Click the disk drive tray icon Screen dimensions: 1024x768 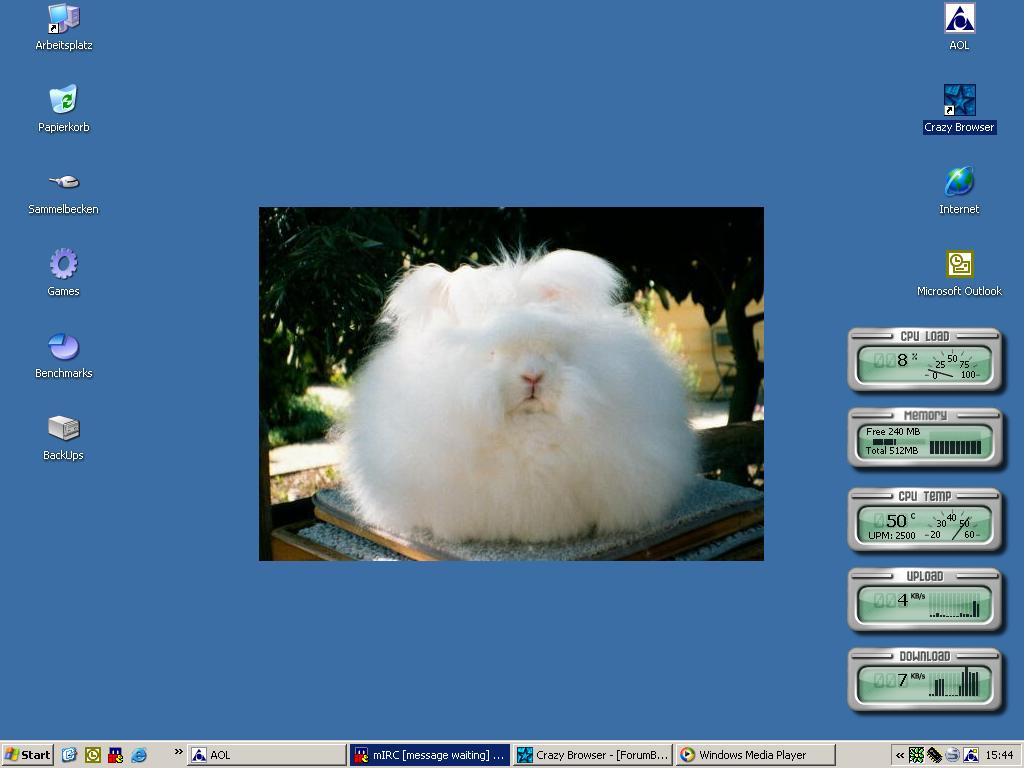coord(953,755)
